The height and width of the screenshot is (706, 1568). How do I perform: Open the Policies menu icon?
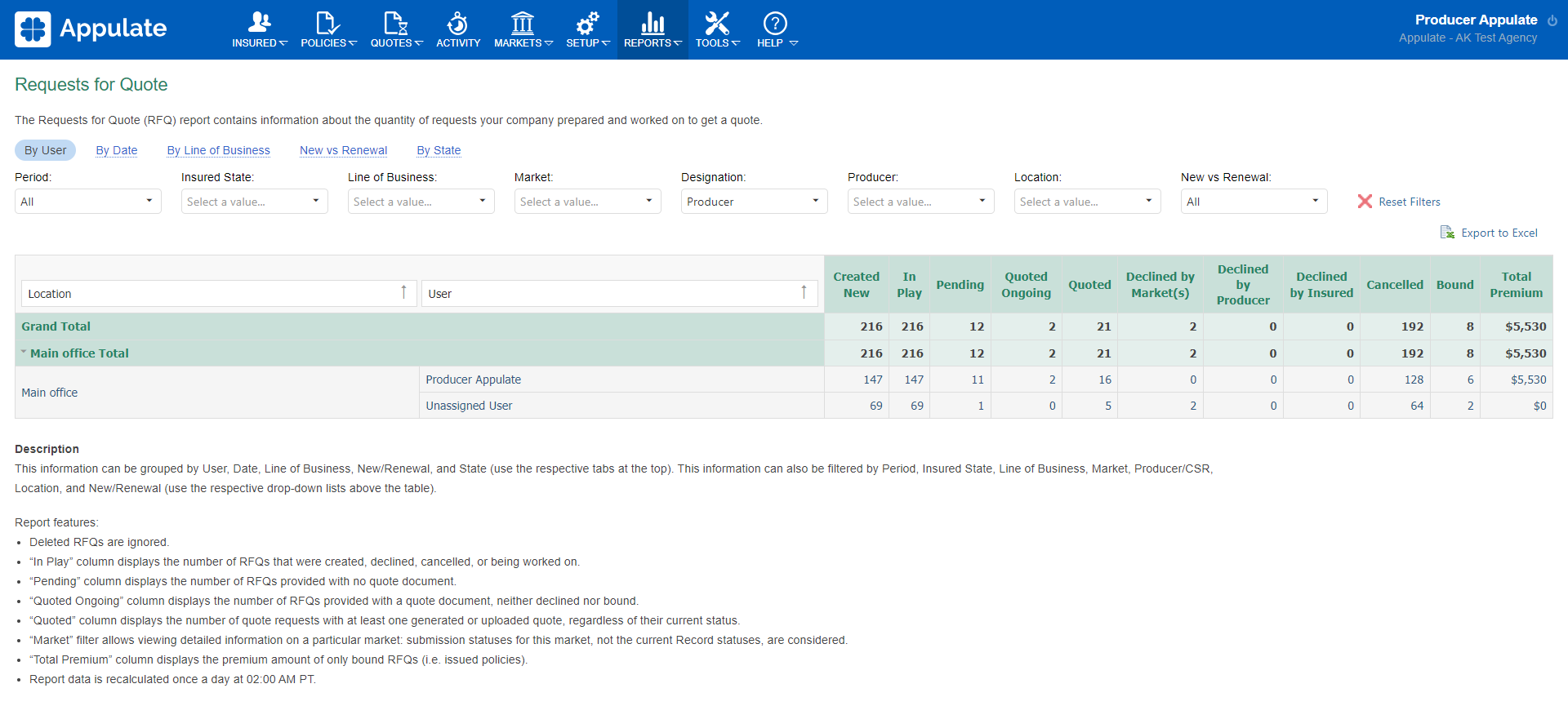[328, 23]
